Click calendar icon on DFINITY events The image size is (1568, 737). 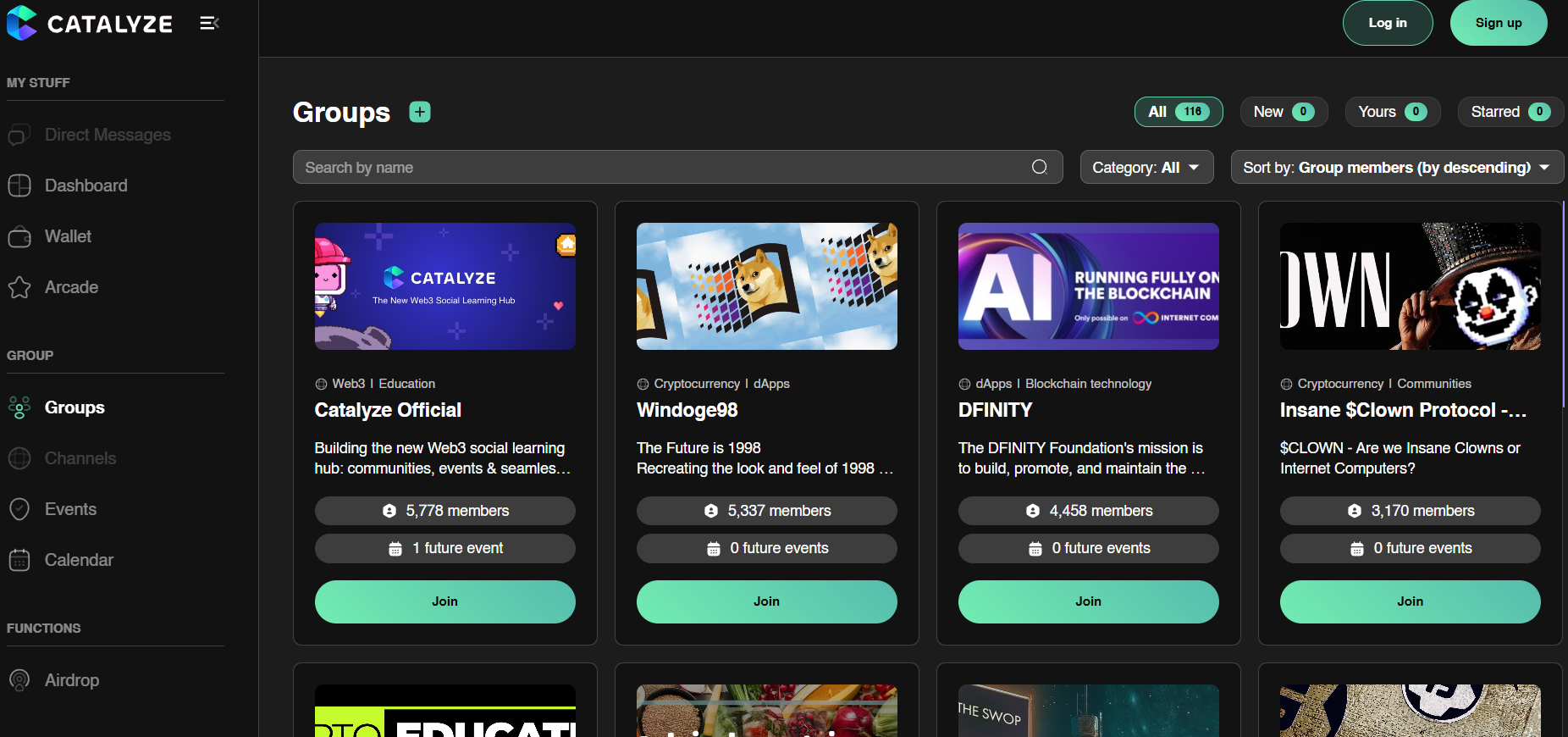1035,548
